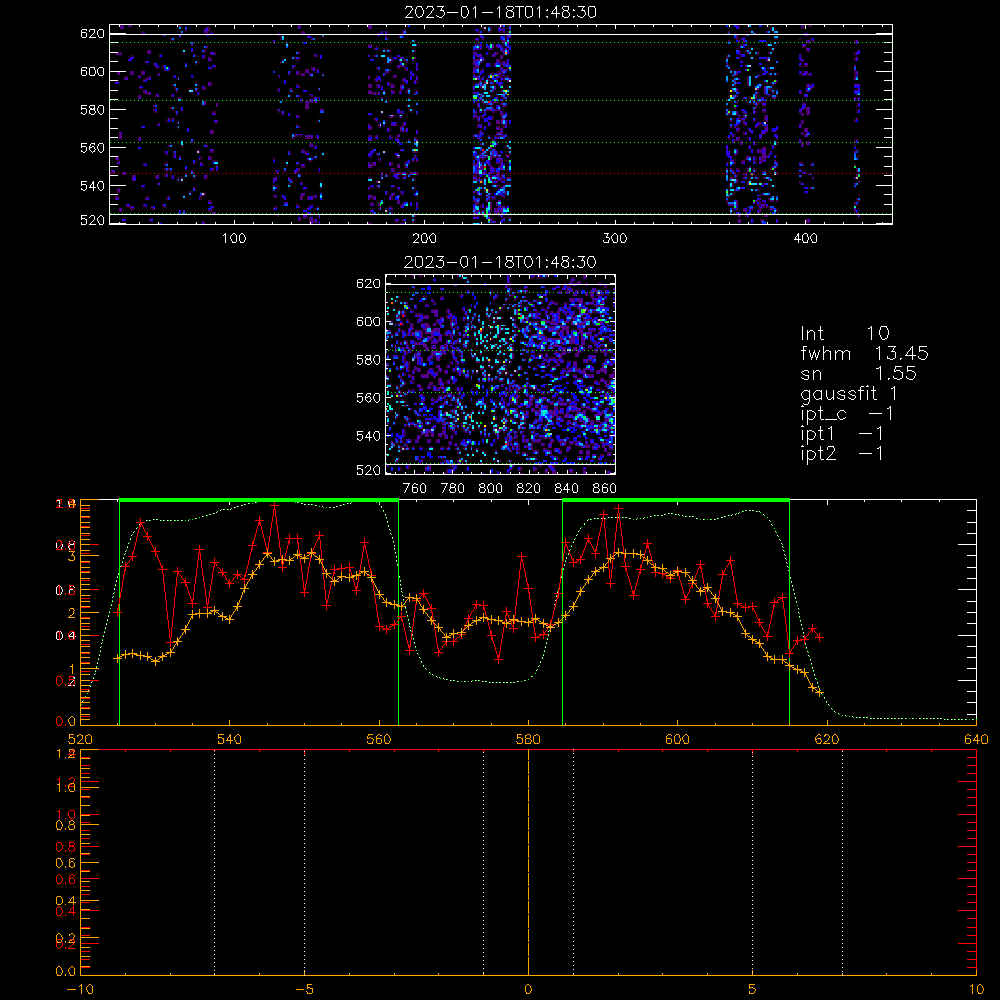Click the x-axis label 860 of the middle plot
This screenshot has width=1000, height=1000.
point(605,489)
